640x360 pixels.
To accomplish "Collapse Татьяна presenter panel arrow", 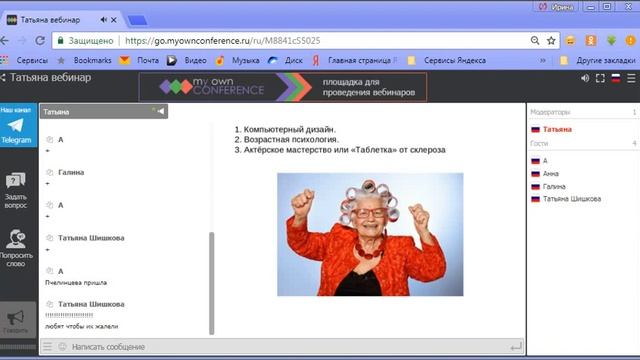I will (x=160, y=111).
